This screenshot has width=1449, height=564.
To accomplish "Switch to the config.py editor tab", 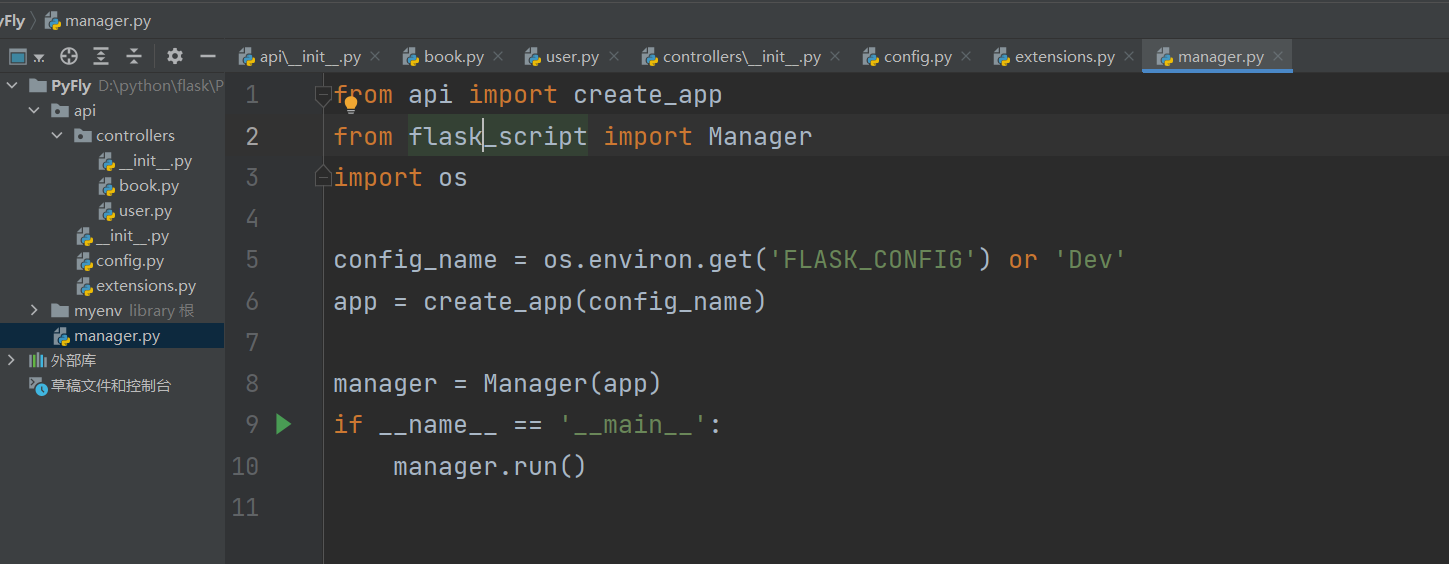I will (x=906, y=57).
